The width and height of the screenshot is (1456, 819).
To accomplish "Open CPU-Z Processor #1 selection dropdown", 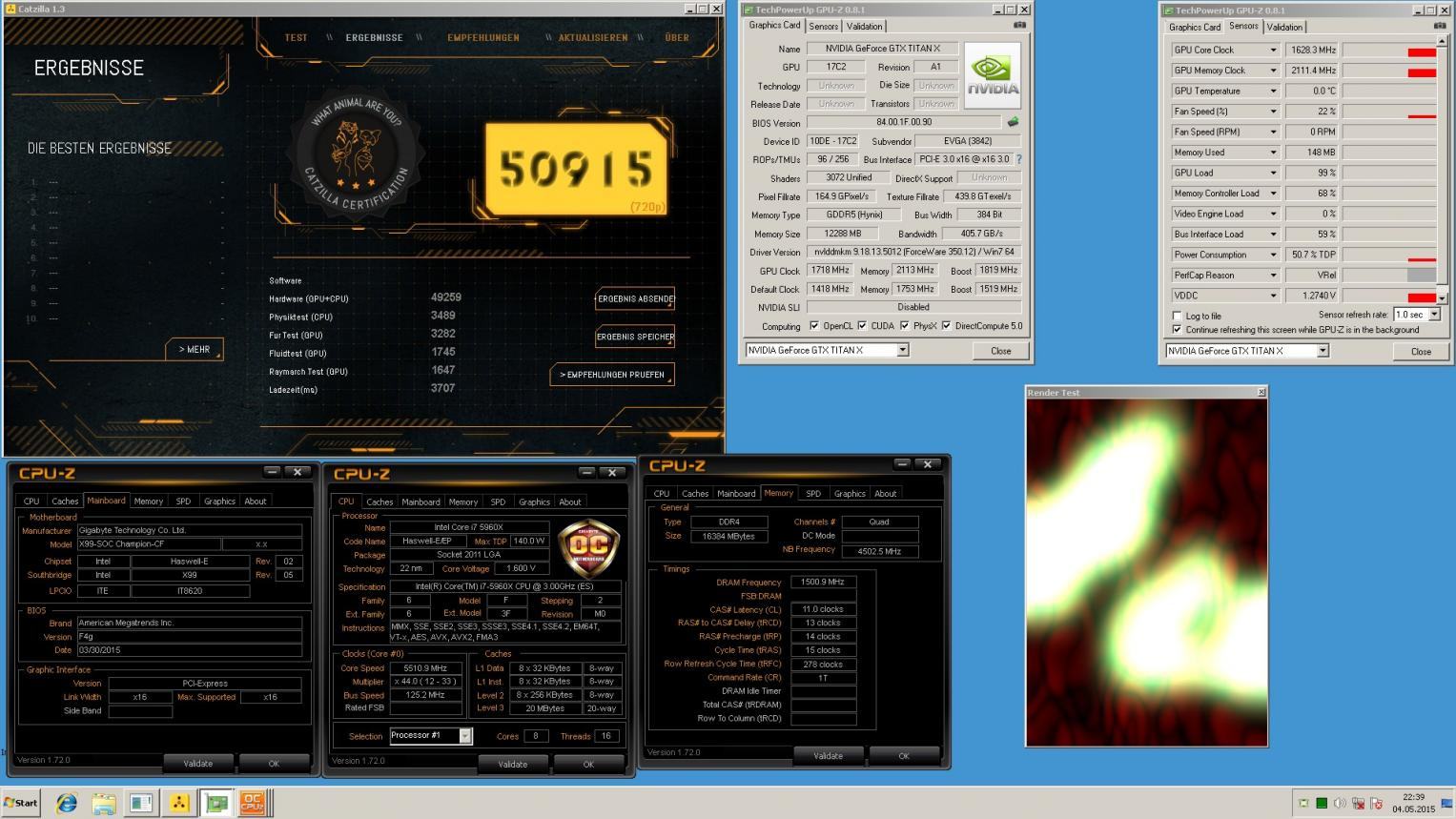I will pyautogui.click(x=465, y=735).
